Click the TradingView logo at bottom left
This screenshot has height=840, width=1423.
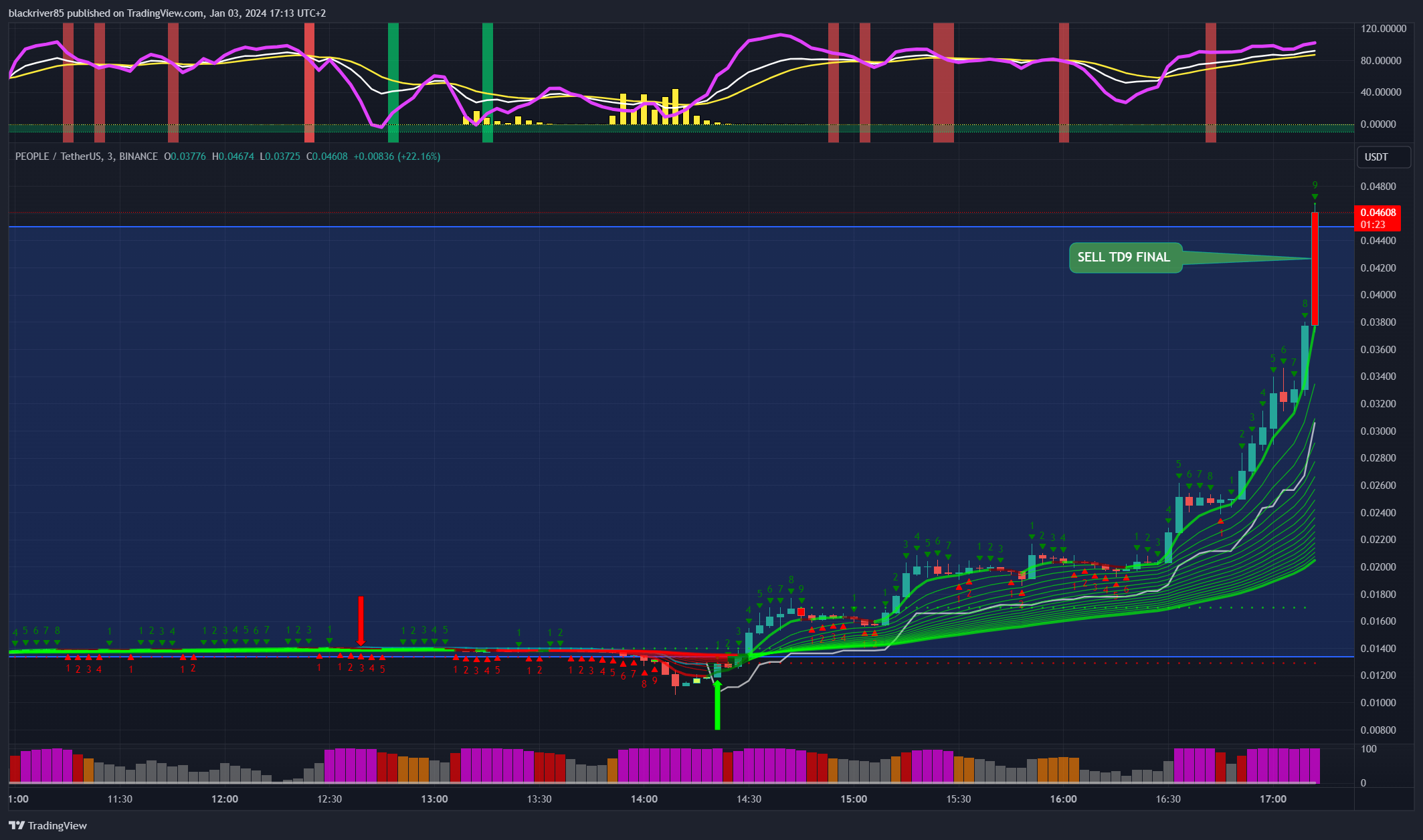point(48,825)
